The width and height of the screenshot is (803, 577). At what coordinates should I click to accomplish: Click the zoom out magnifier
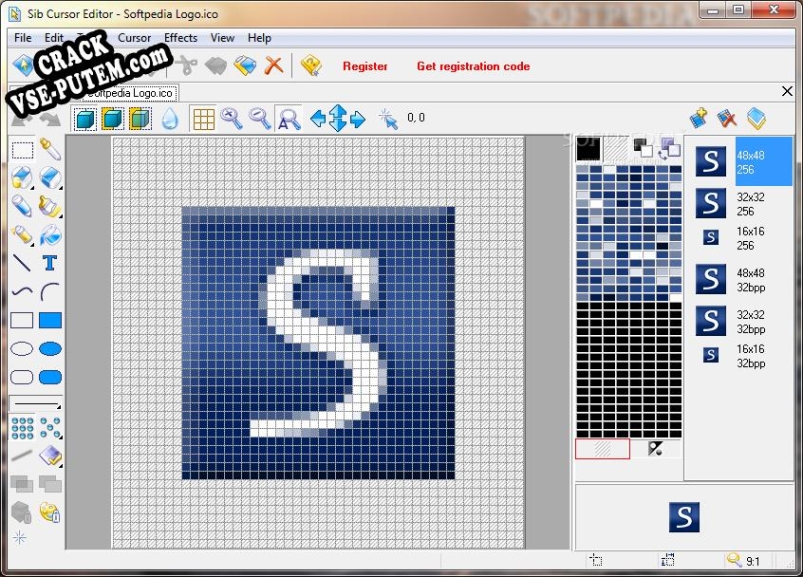(260, 119)
